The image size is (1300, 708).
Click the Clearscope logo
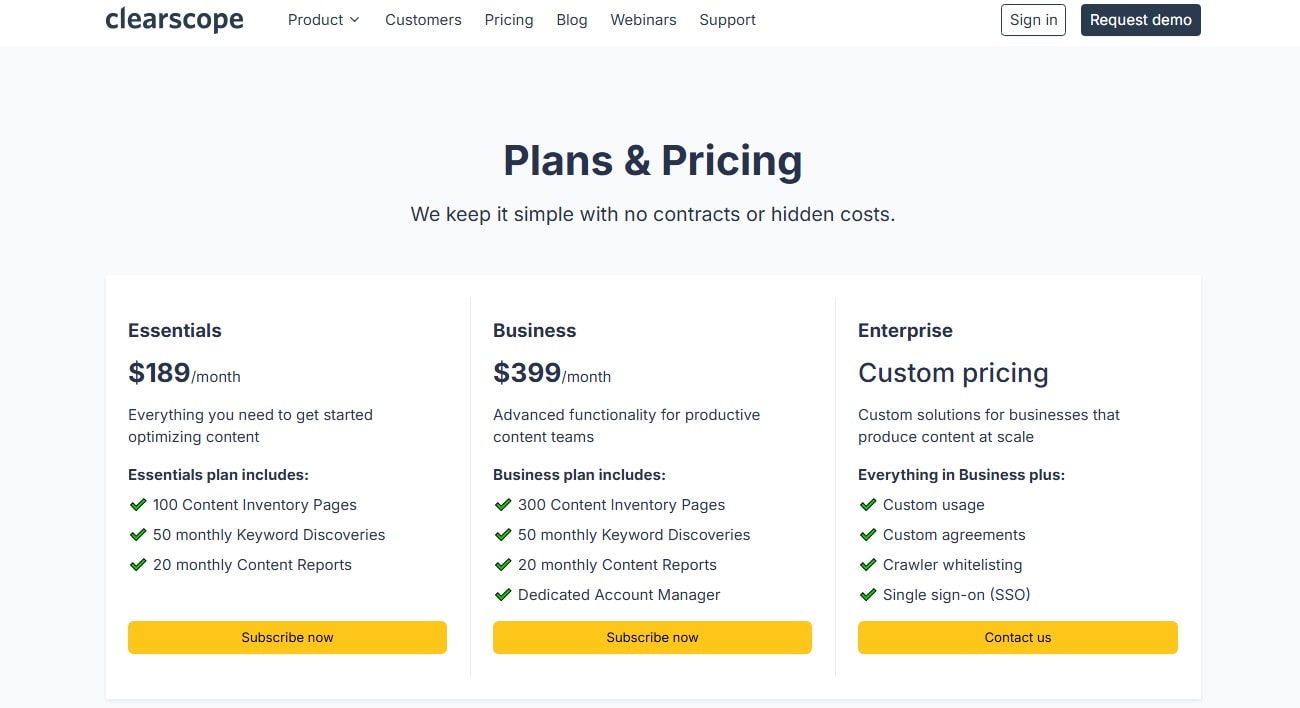(174, 18)
